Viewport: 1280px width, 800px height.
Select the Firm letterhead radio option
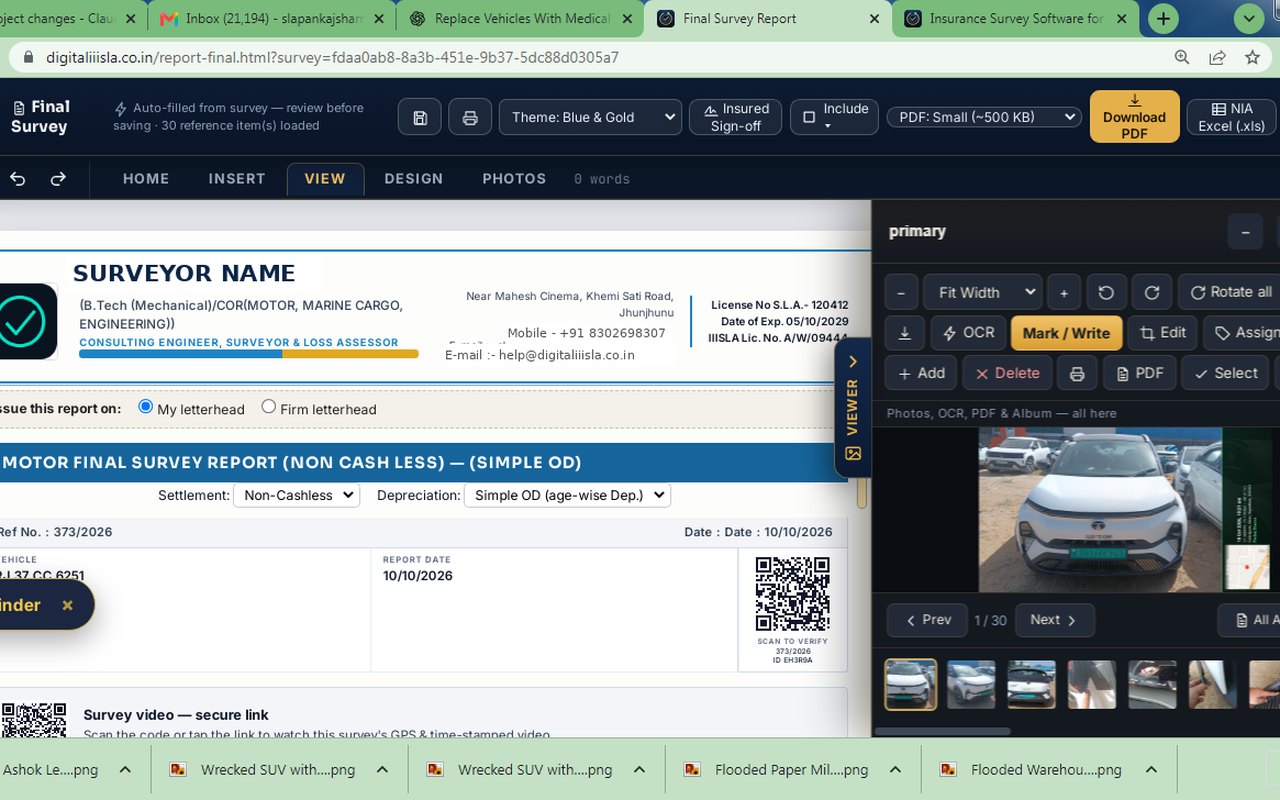pyautogui.click(x=268, y=407)
